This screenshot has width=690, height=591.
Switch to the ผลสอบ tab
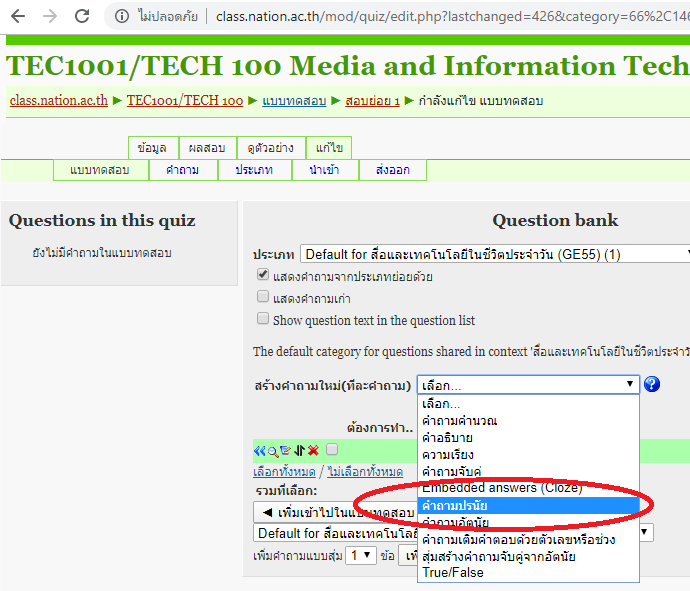point(208,147)
